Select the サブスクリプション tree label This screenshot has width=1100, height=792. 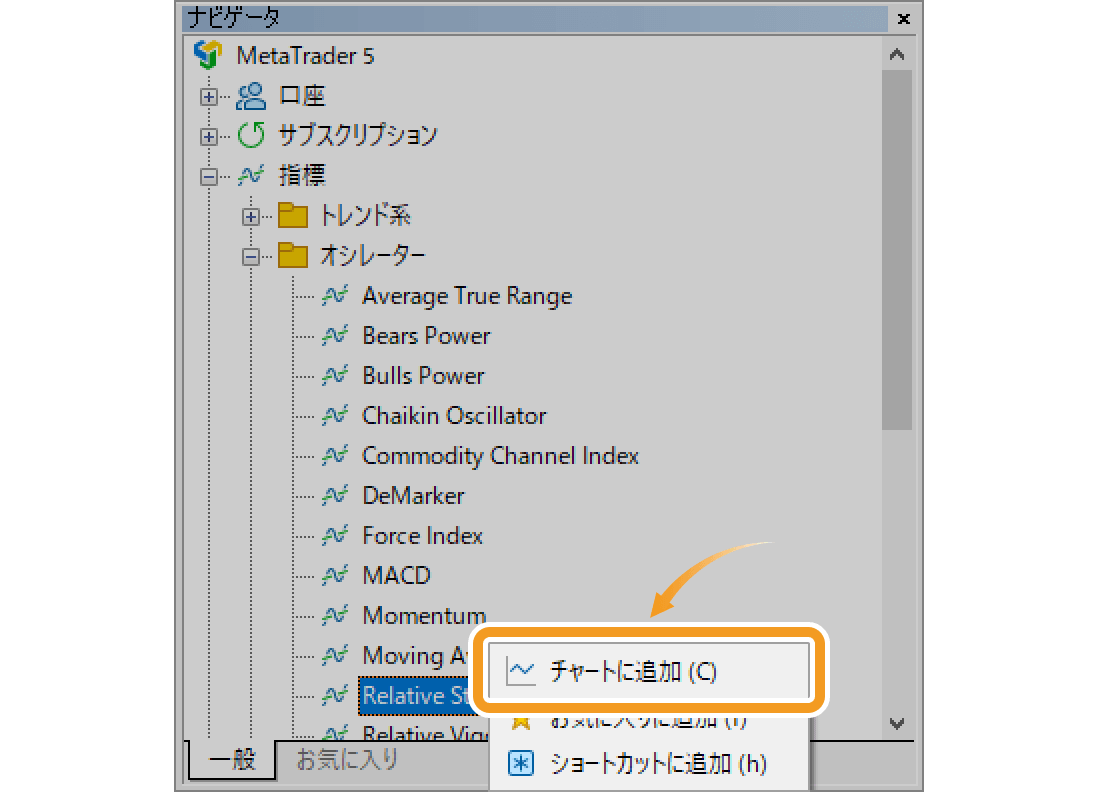point(358,135)
